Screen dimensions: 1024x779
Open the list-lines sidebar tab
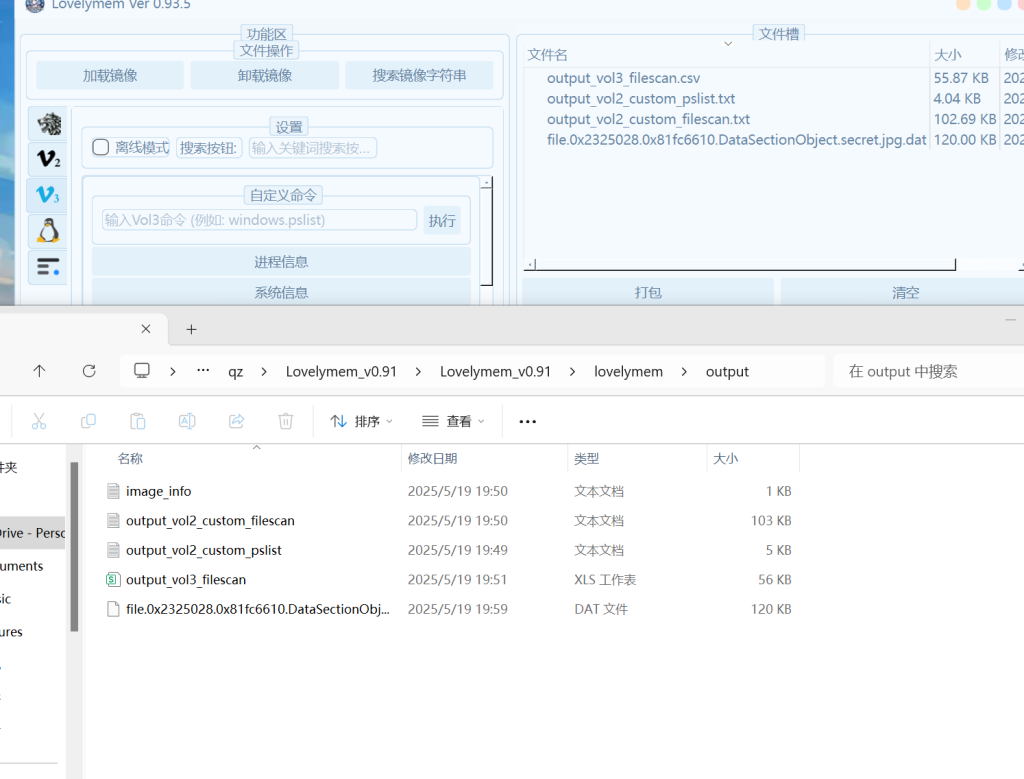point(48,267)
